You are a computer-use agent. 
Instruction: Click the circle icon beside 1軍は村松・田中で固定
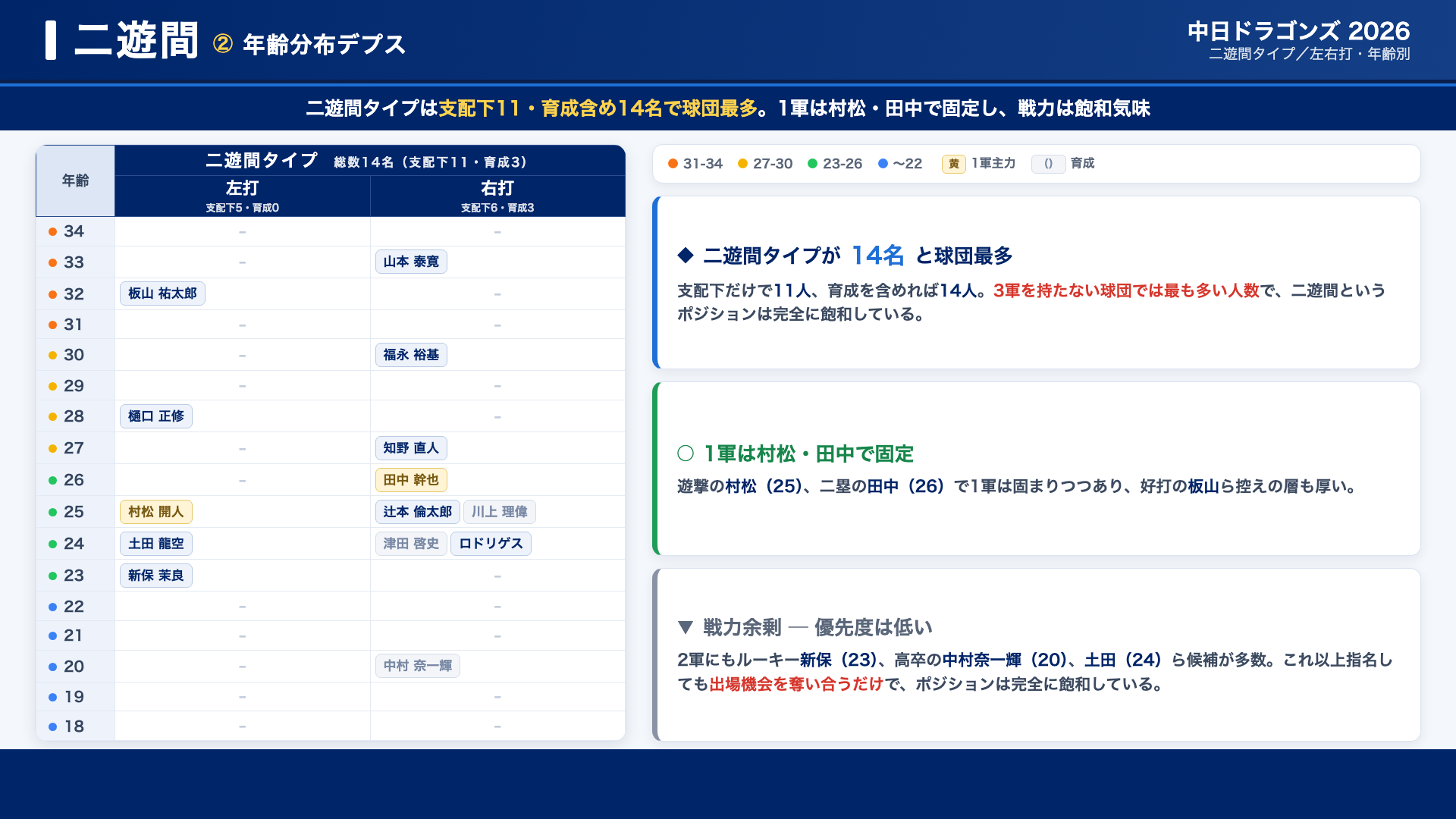coord(686,453)
